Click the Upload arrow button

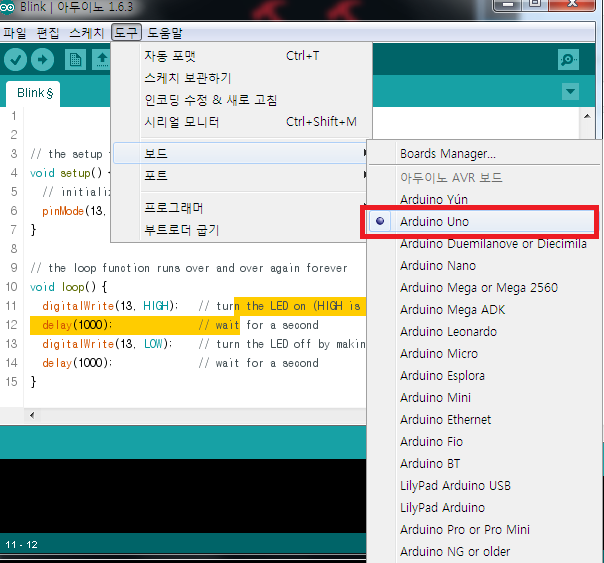42,60
